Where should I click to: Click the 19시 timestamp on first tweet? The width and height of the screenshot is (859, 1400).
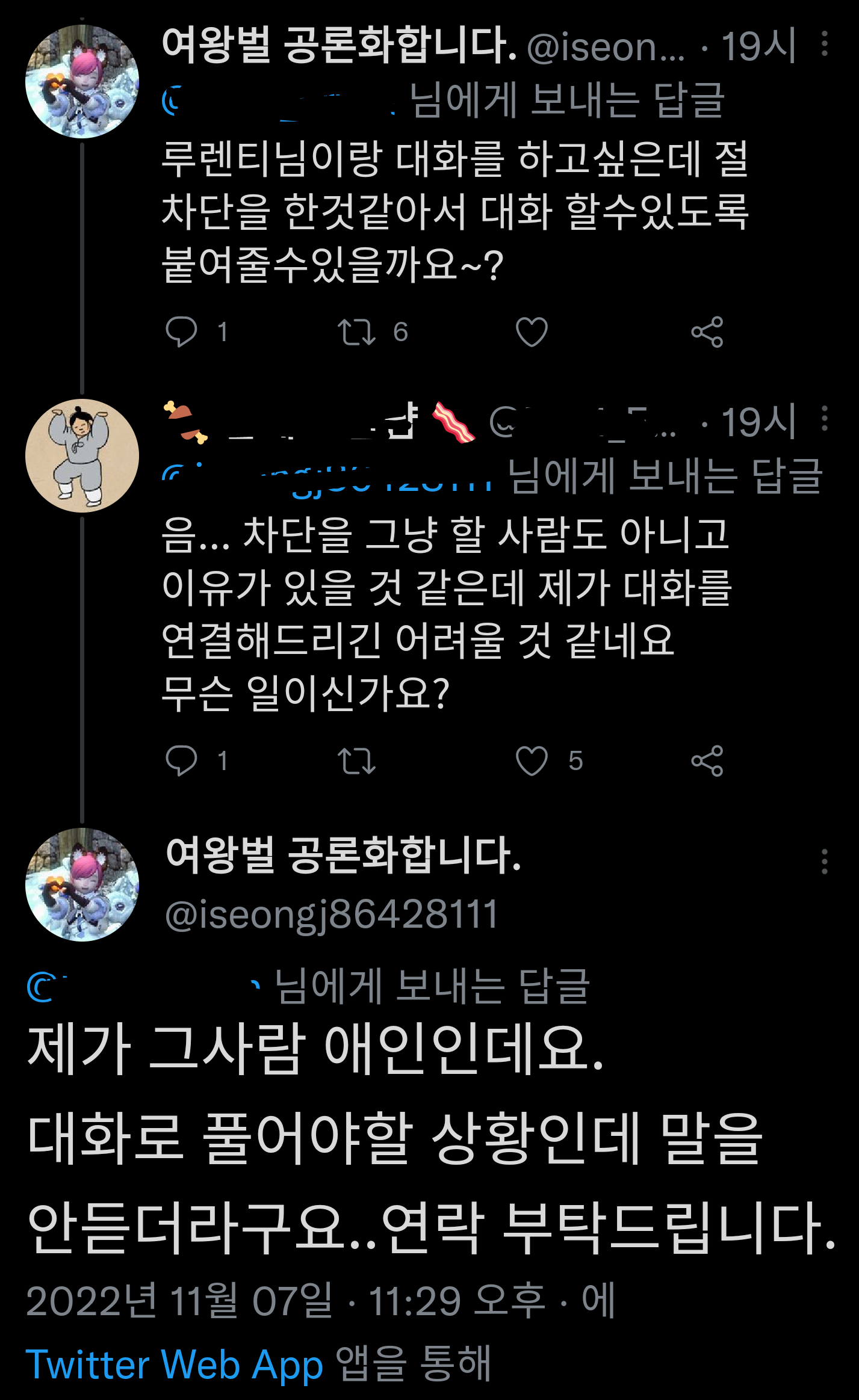coord(758,46)
